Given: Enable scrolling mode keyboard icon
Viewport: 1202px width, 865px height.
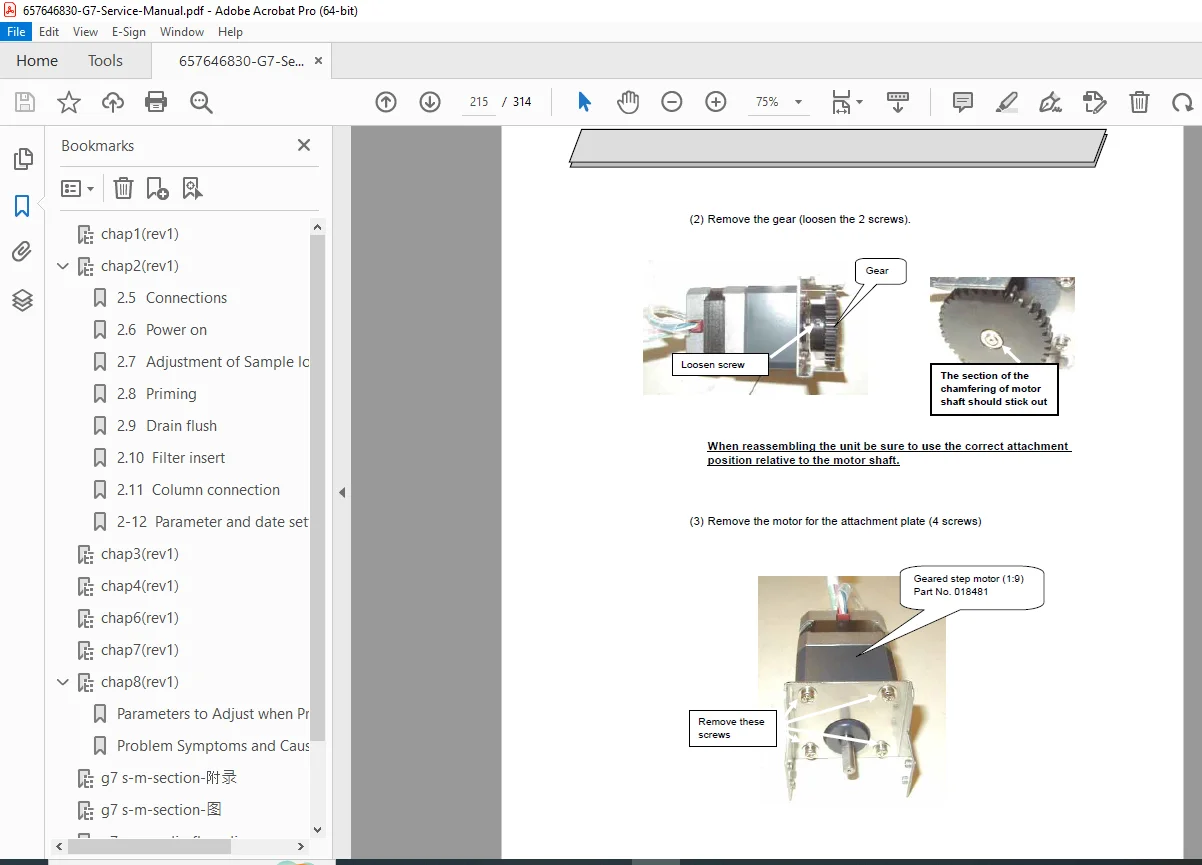Looking at the screenshot, I should [898, 102].
